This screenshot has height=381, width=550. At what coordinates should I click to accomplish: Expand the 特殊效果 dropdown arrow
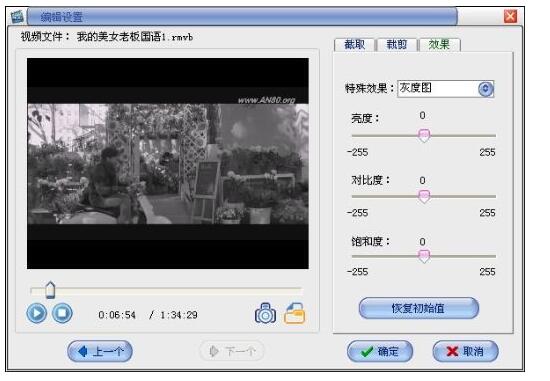pos(485,89)
